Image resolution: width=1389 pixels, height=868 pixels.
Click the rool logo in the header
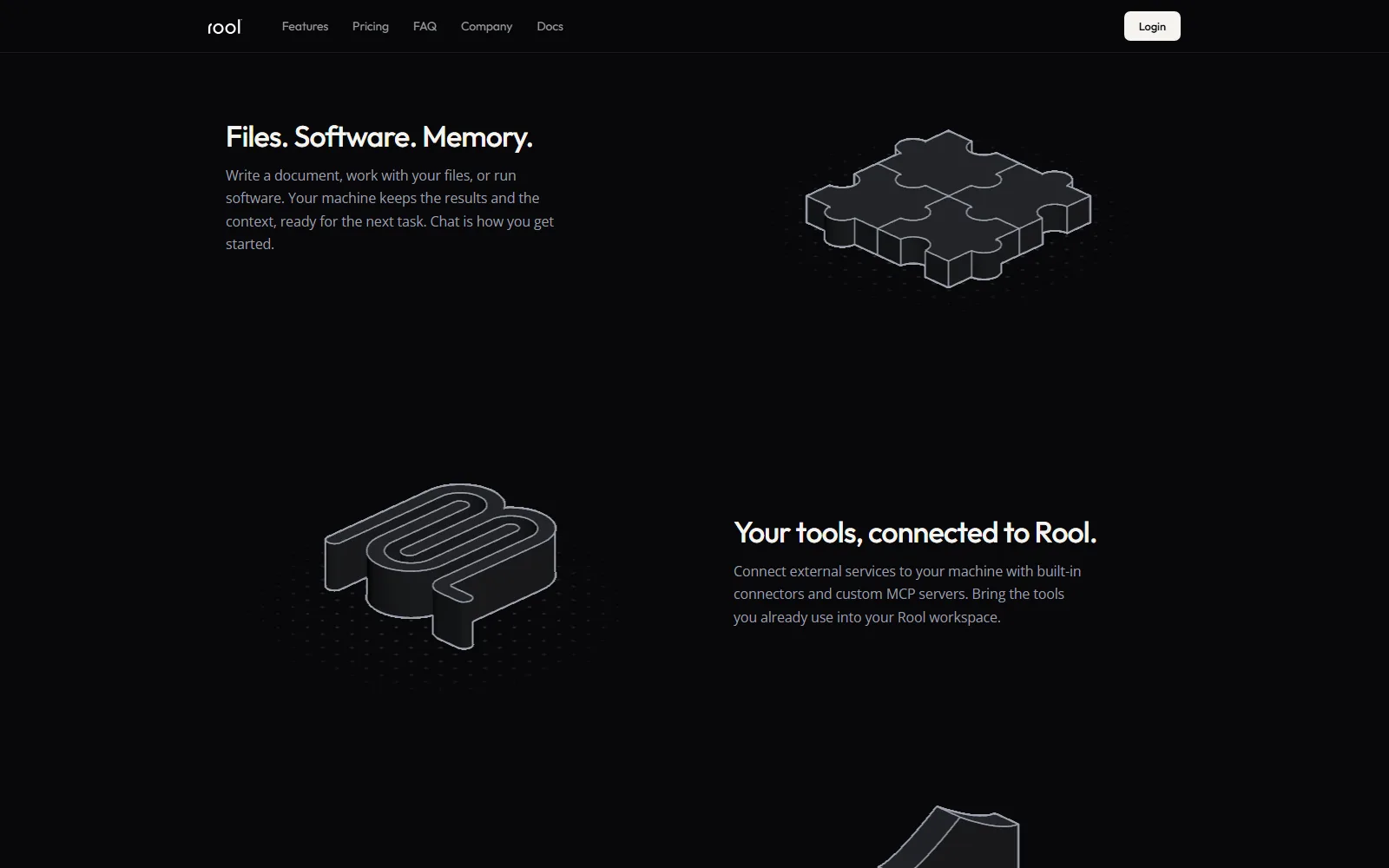(224, 27)
